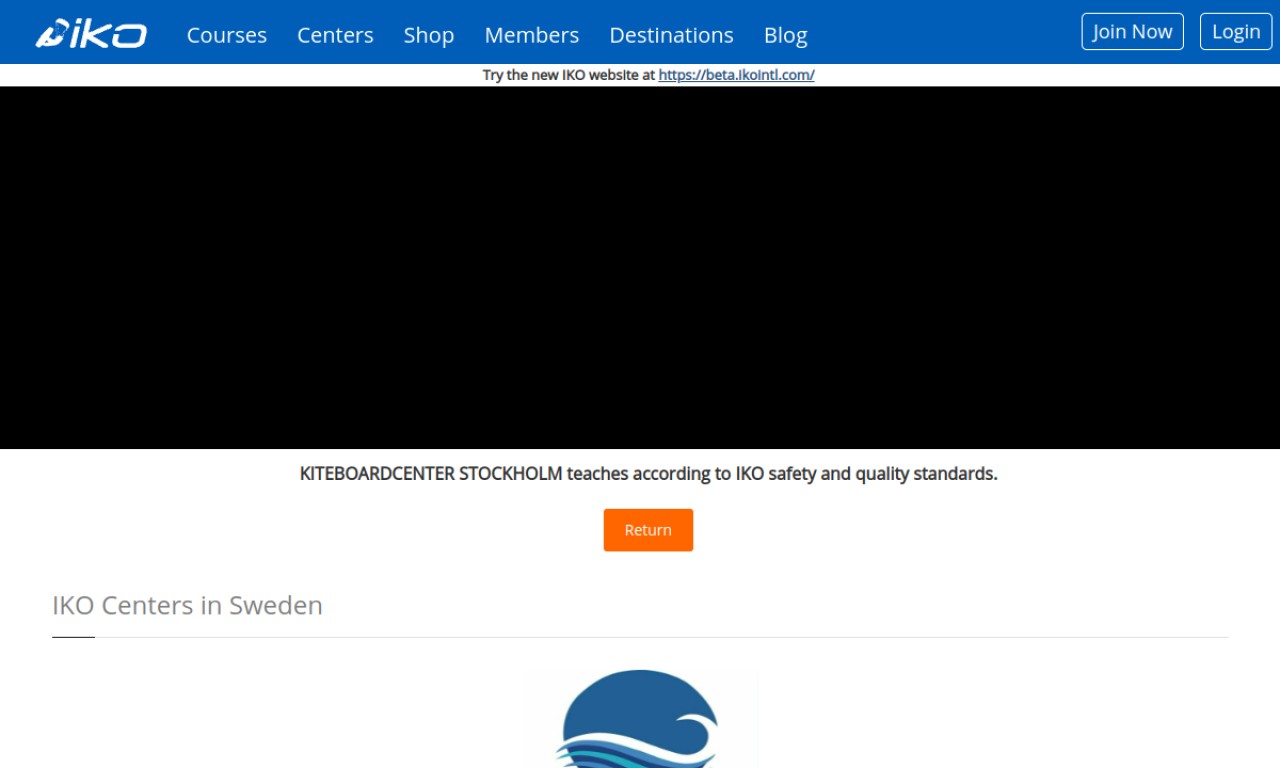Click the IKO logo in header
1280x768 pixels.
pyautogui.click(x=91, y=34)
